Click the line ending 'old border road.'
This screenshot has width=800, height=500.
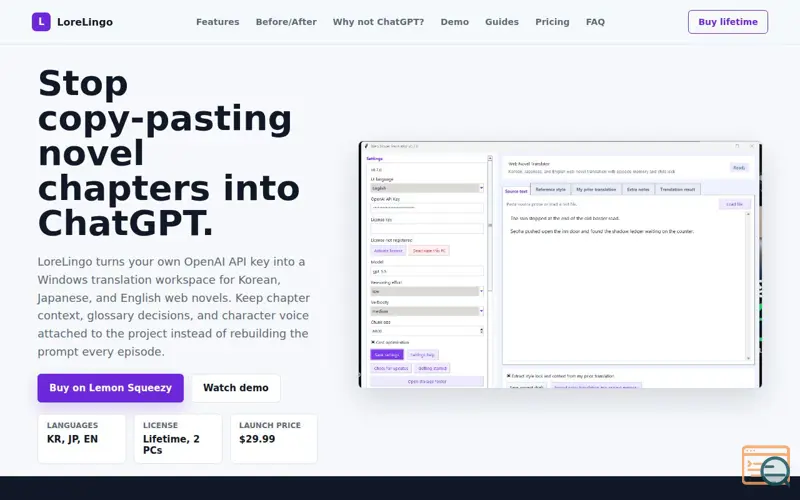565,218
